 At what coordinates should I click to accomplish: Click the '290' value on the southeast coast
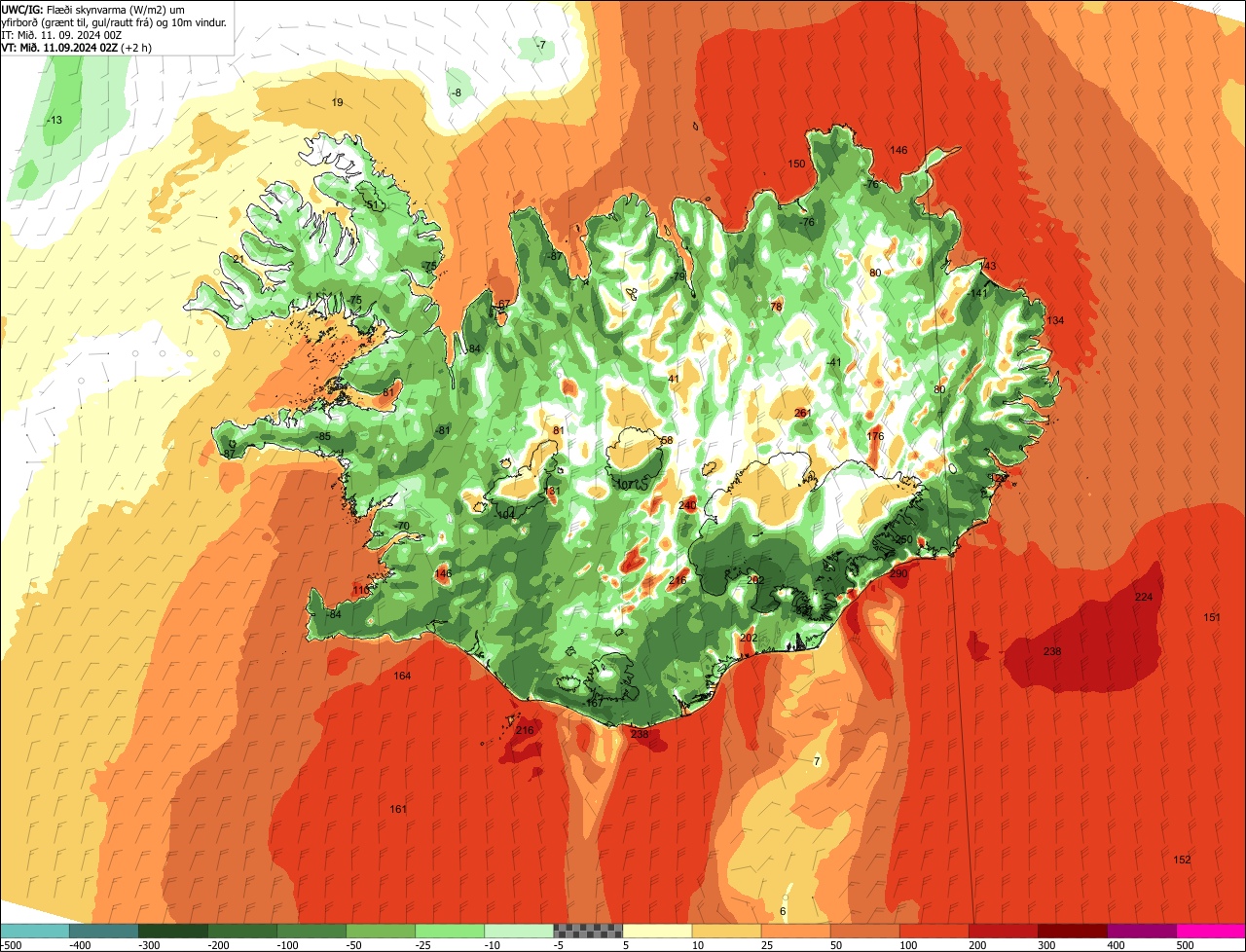tap(898, 573)
